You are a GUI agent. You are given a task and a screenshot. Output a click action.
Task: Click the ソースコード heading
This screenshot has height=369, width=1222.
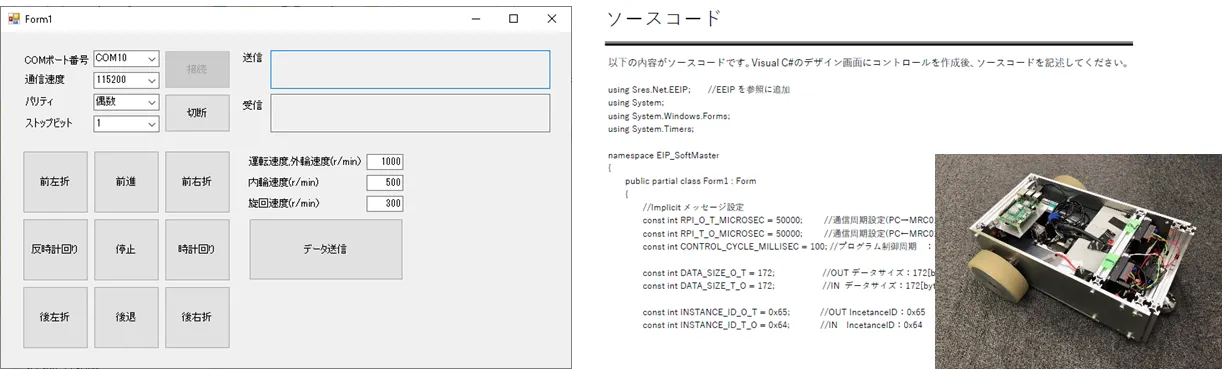(664, 18)
